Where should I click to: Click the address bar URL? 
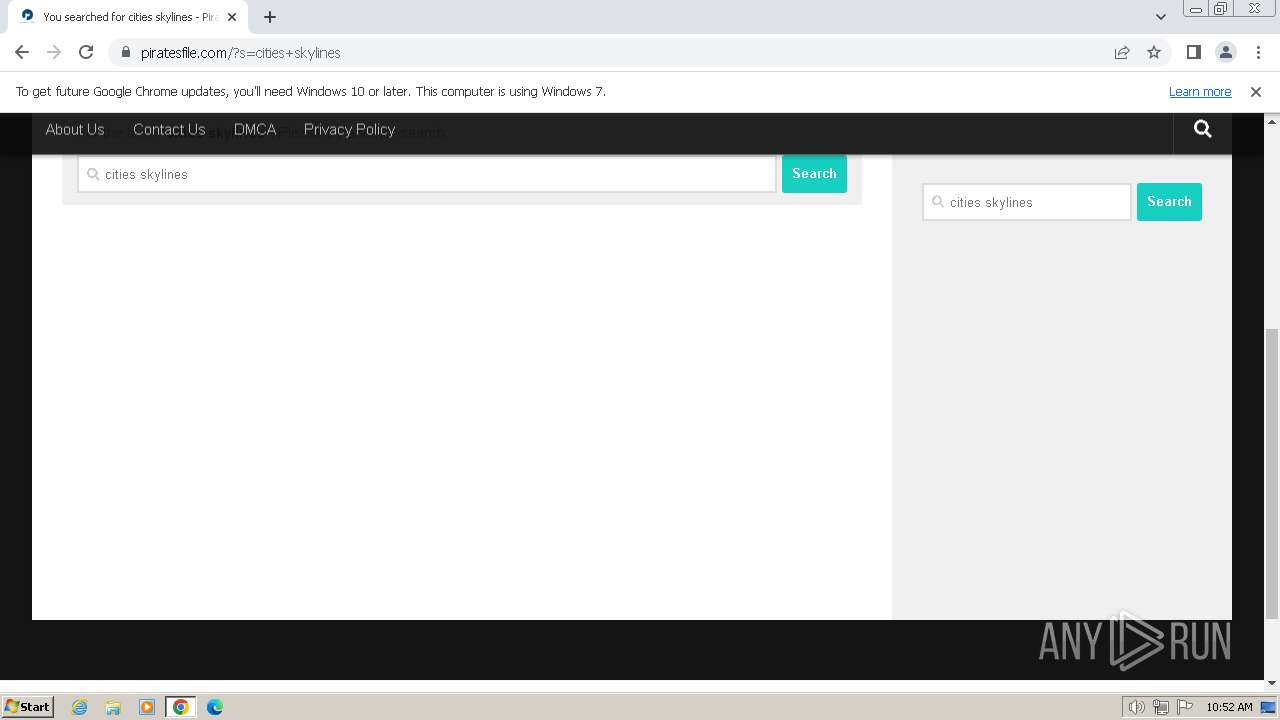pos(241,53)
